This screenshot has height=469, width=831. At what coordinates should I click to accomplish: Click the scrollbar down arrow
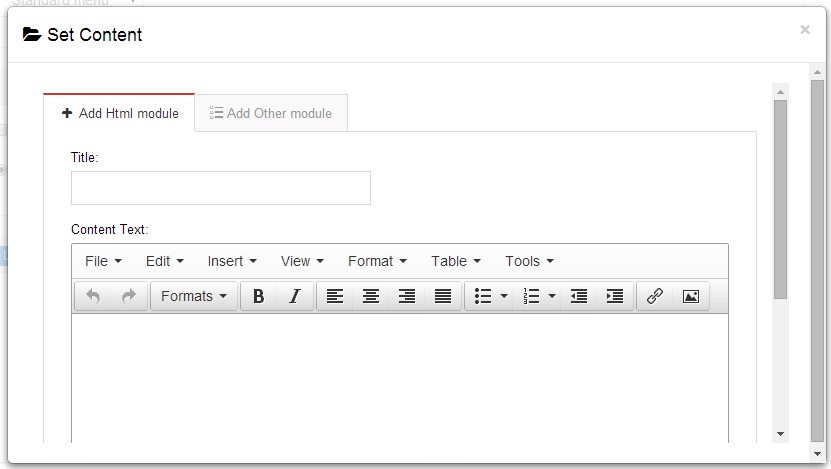(780, 434)
